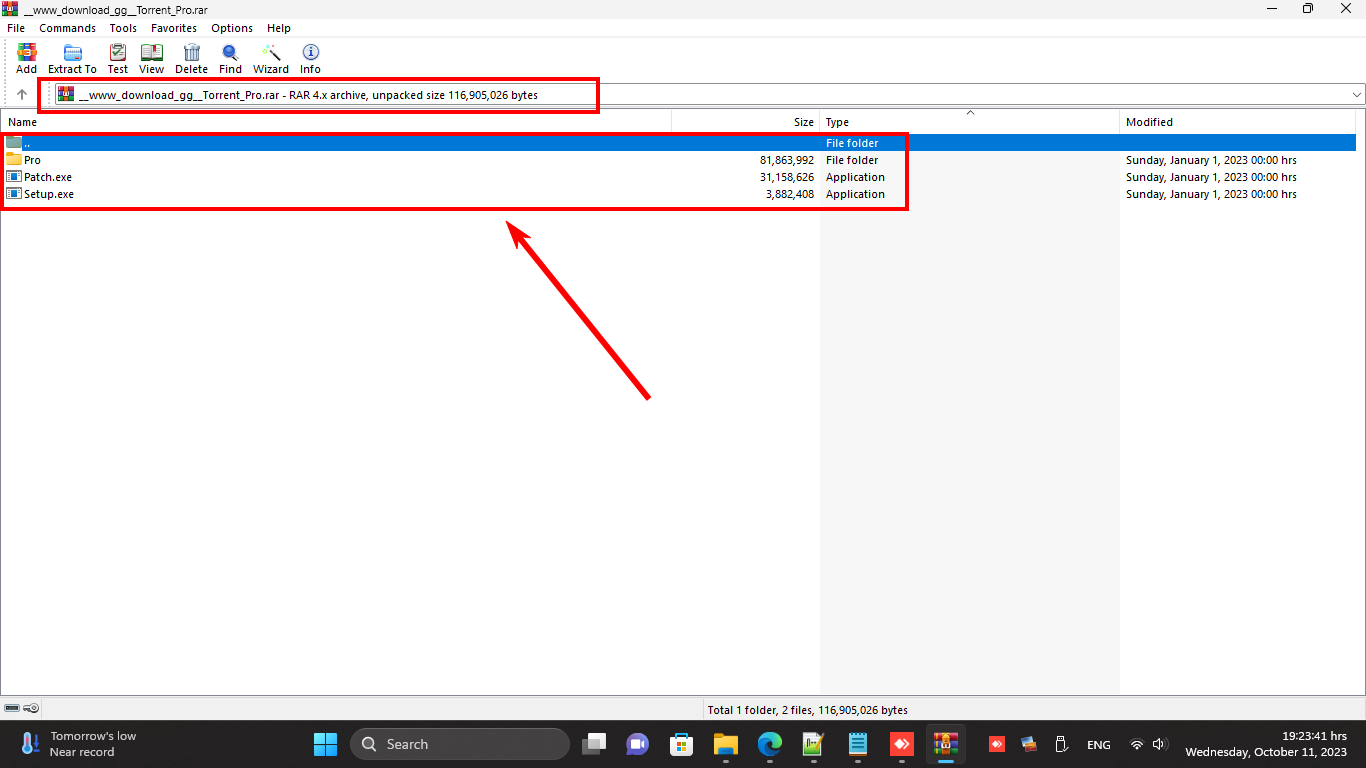Click the red AnyDesk icon in system tray
The image size is (1366, 768).
[x=997, y=744]
